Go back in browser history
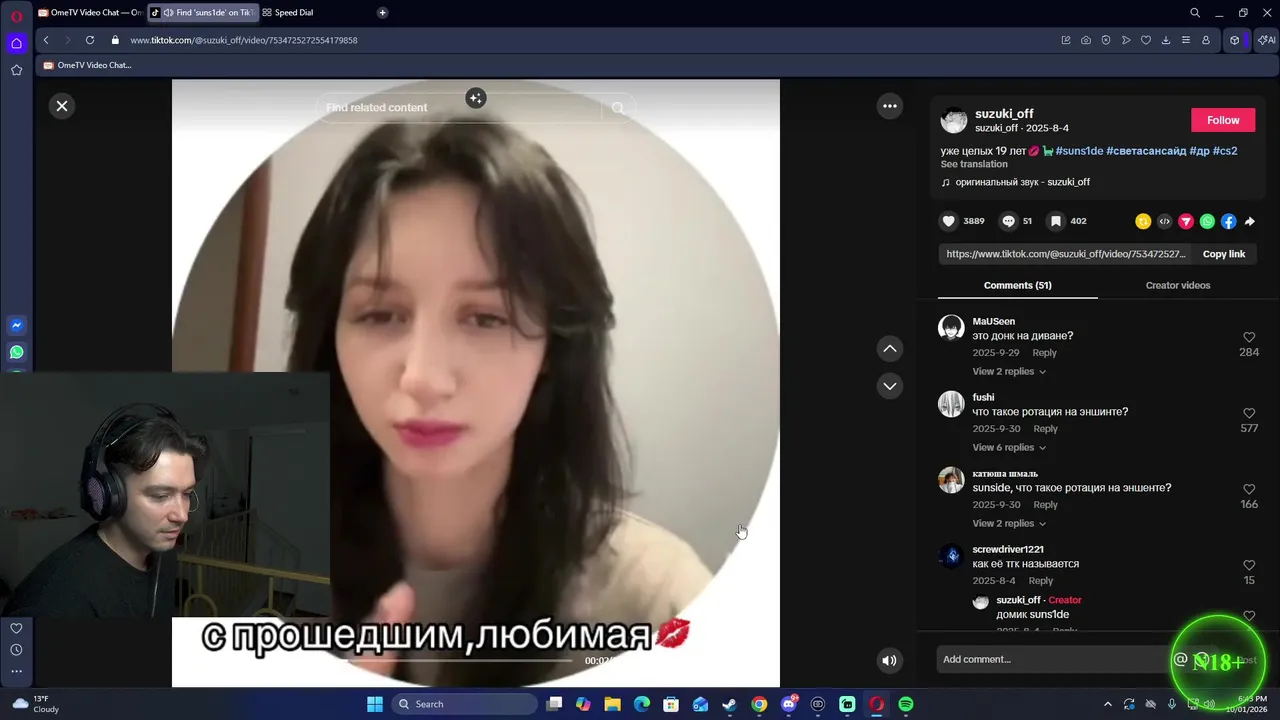Viewport: 1280px width, 720px height. coord(46,40)
